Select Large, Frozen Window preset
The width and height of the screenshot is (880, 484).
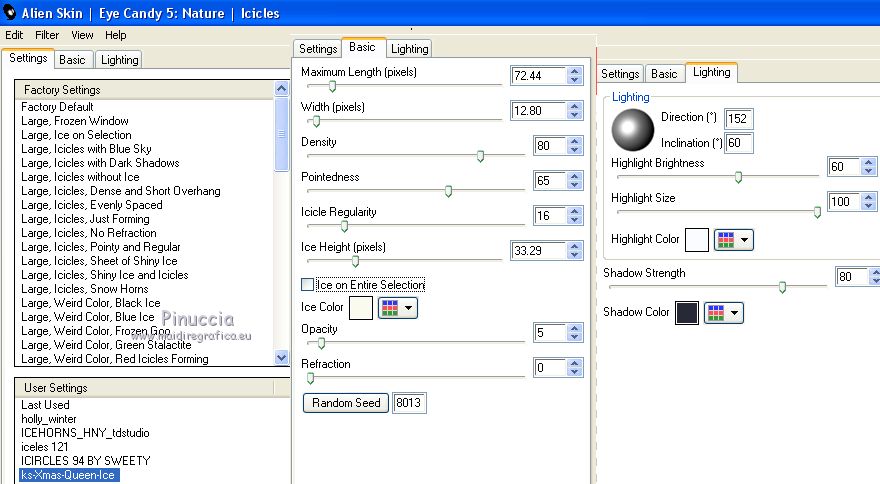(75, 121)
